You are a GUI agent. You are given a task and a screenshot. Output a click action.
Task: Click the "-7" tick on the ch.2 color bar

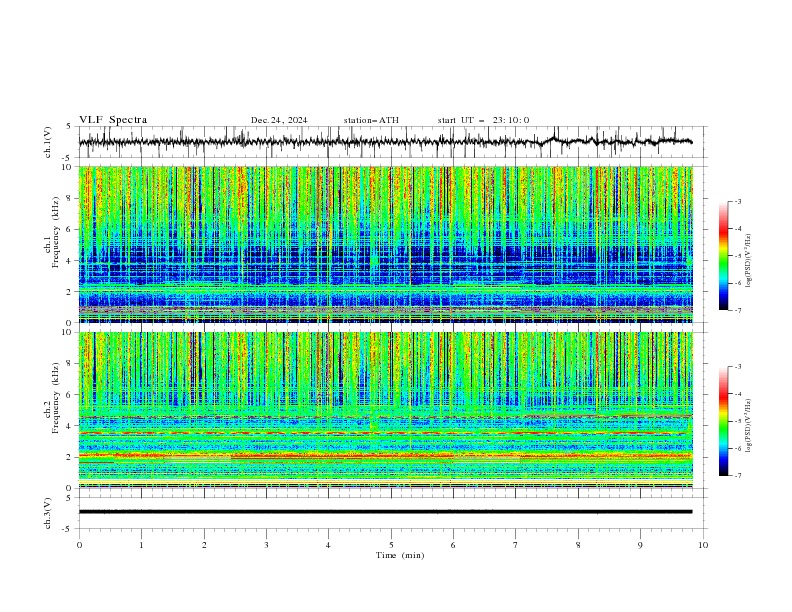pos(738,475)
